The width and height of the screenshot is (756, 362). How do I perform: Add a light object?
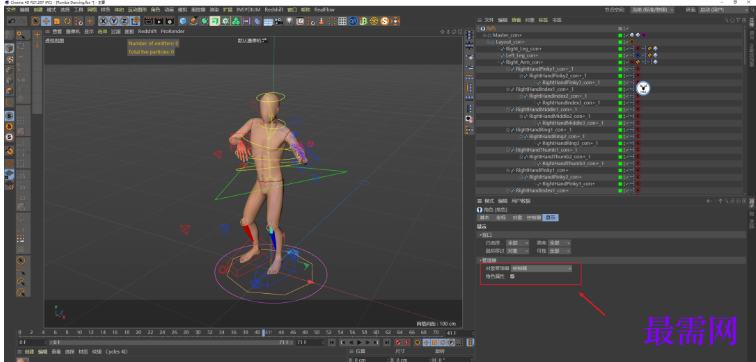coord(289,21)
